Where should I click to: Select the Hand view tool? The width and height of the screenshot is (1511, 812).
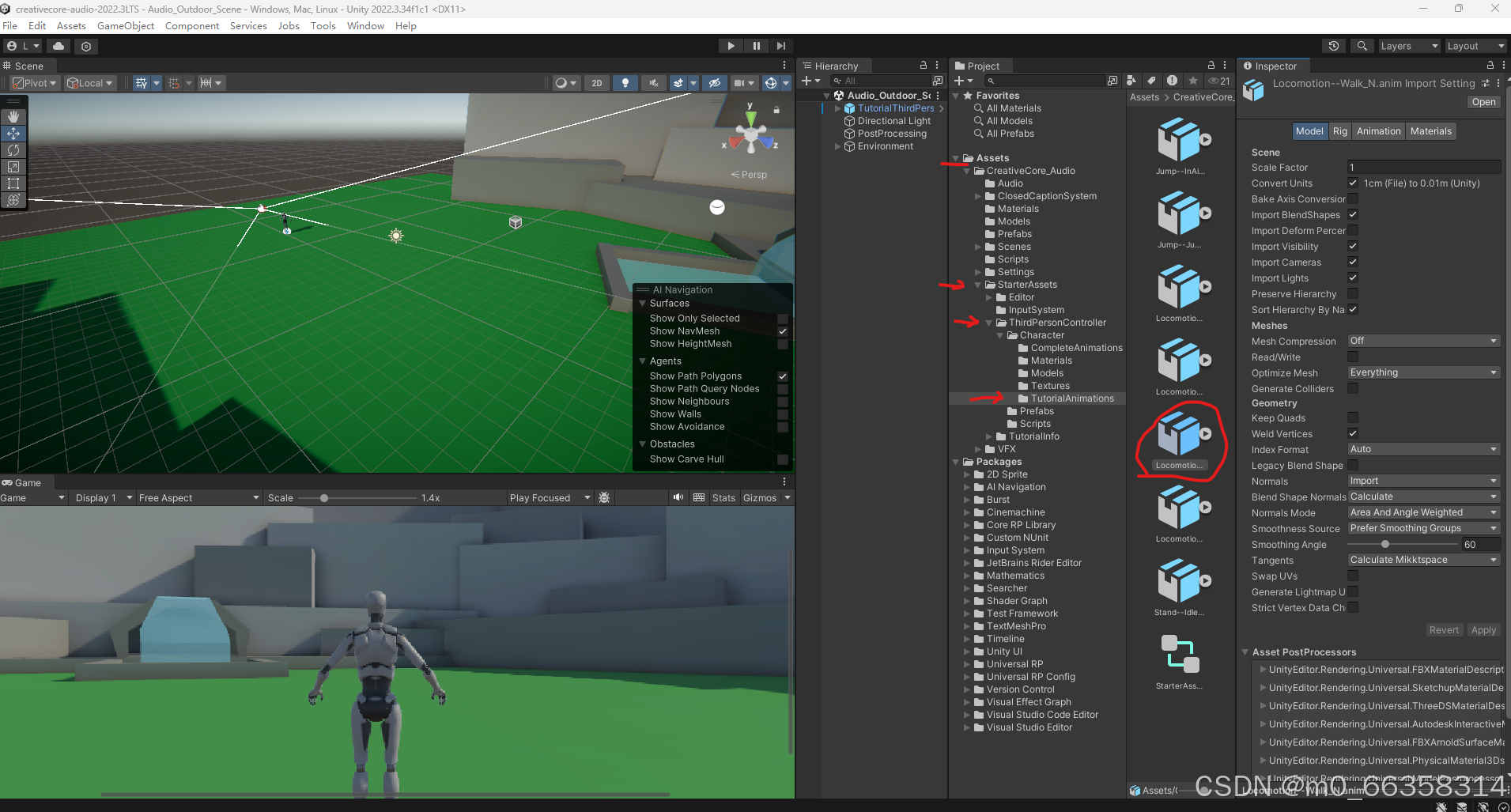pos(13,117)
